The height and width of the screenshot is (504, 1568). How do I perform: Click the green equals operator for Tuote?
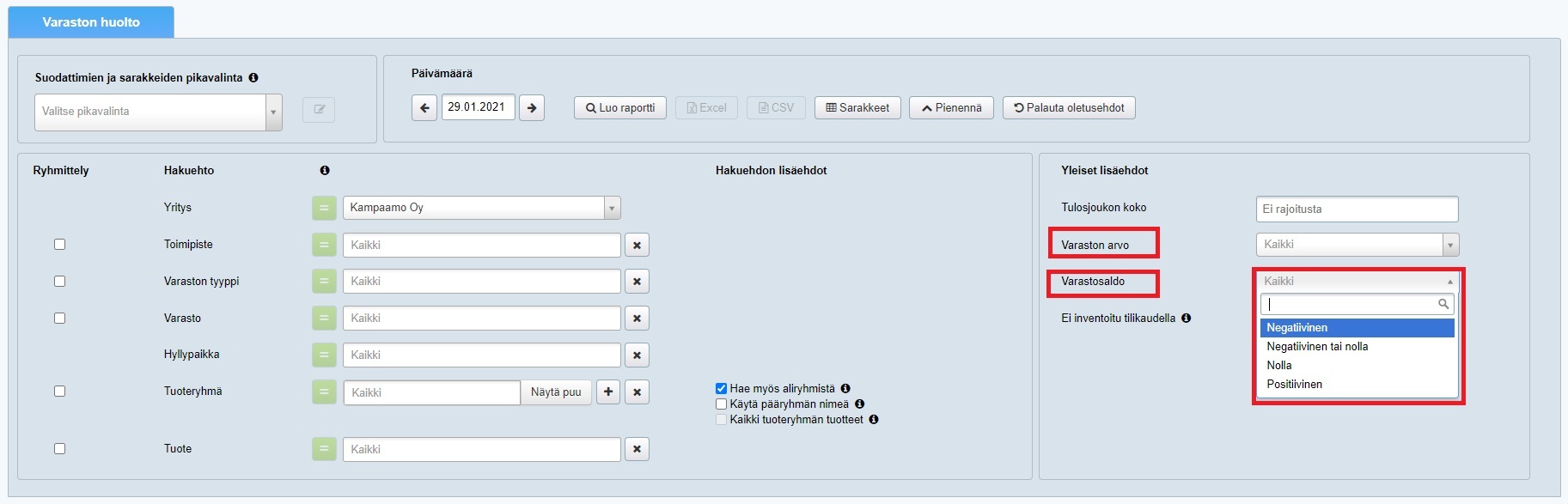coord(324,449)
